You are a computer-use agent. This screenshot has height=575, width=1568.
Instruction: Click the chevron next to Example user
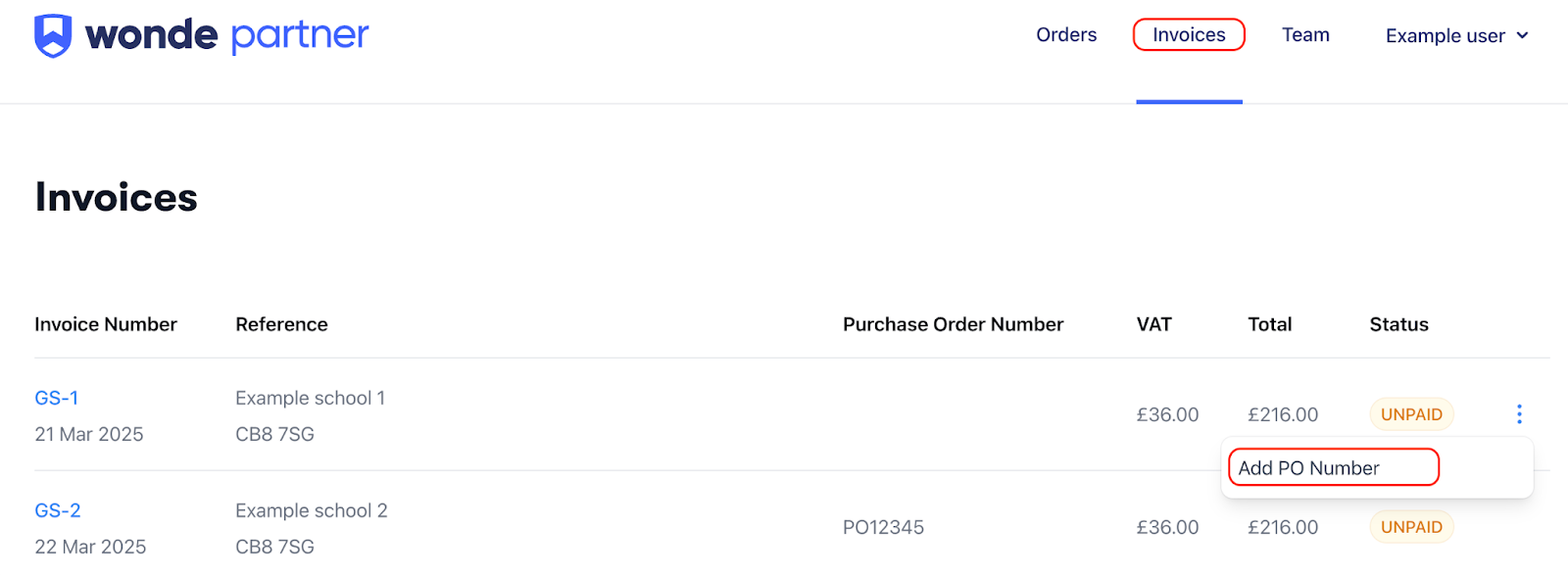(1523, 35)
